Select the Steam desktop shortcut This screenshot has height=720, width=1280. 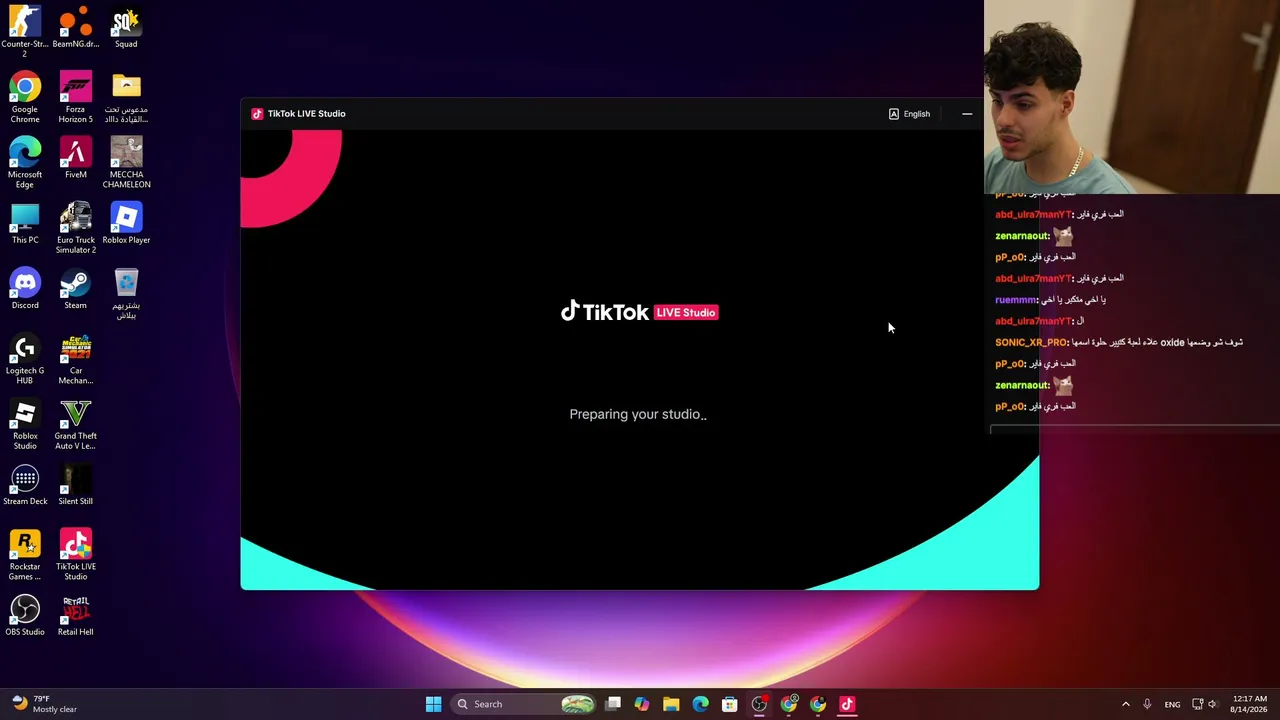coord(75,289)
